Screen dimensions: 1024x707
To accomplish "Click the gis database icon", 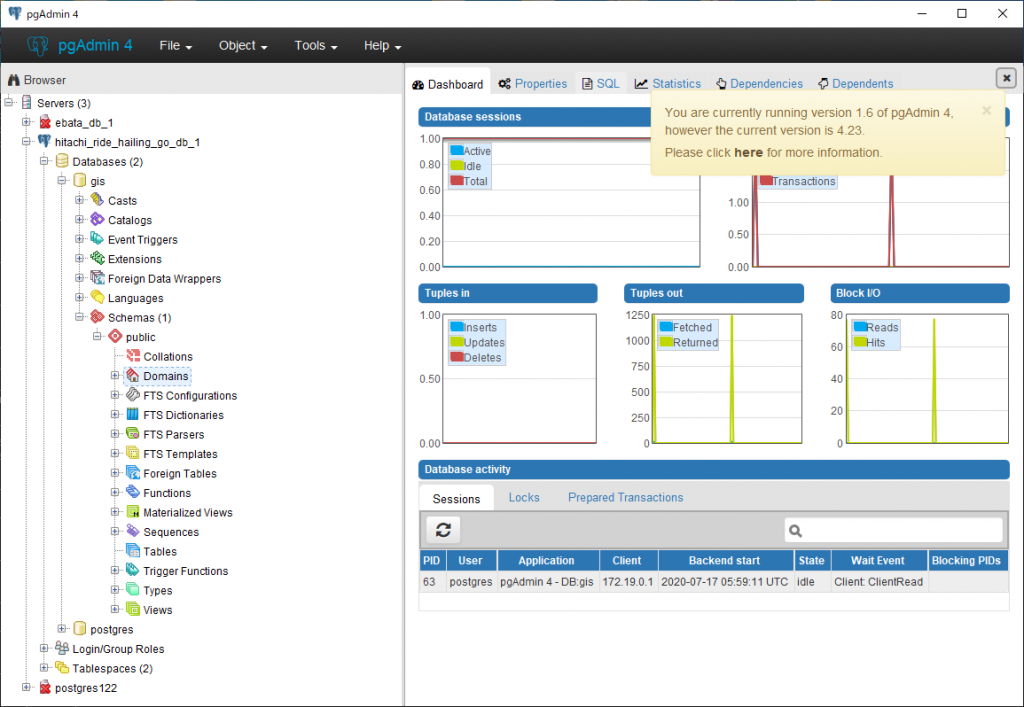I will coord(80,181).
